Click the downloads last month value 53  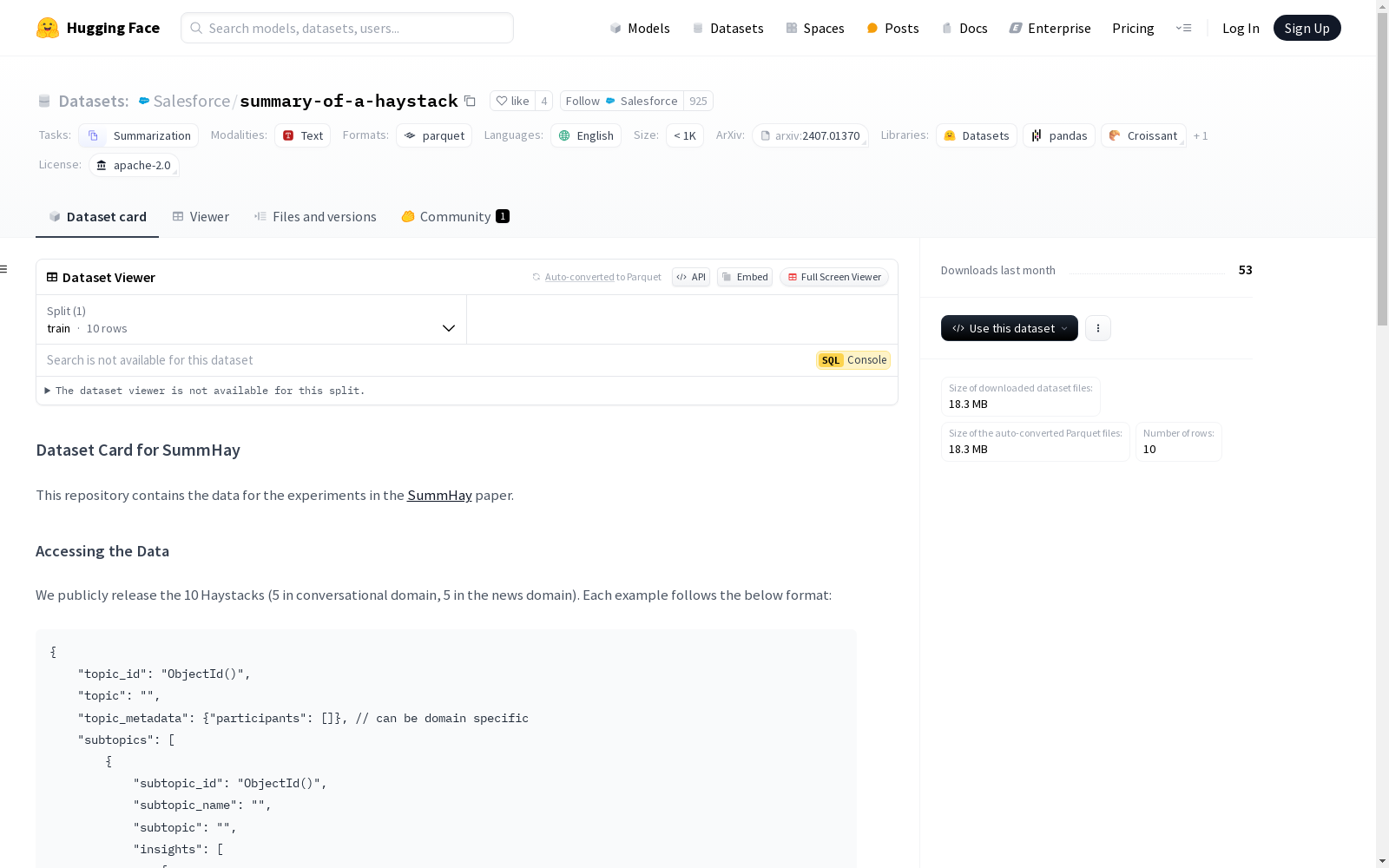[x=1245, y=270]
